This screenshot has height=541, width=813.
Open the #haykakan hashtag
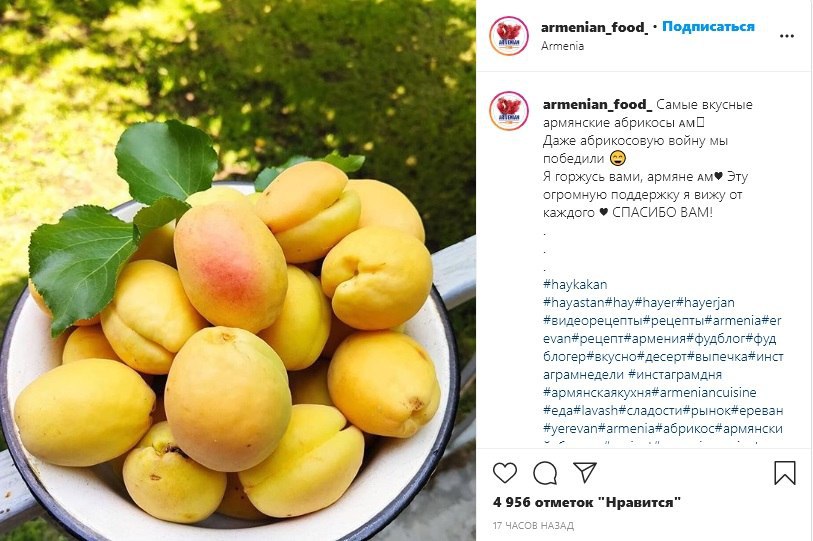tap(574, 284)
